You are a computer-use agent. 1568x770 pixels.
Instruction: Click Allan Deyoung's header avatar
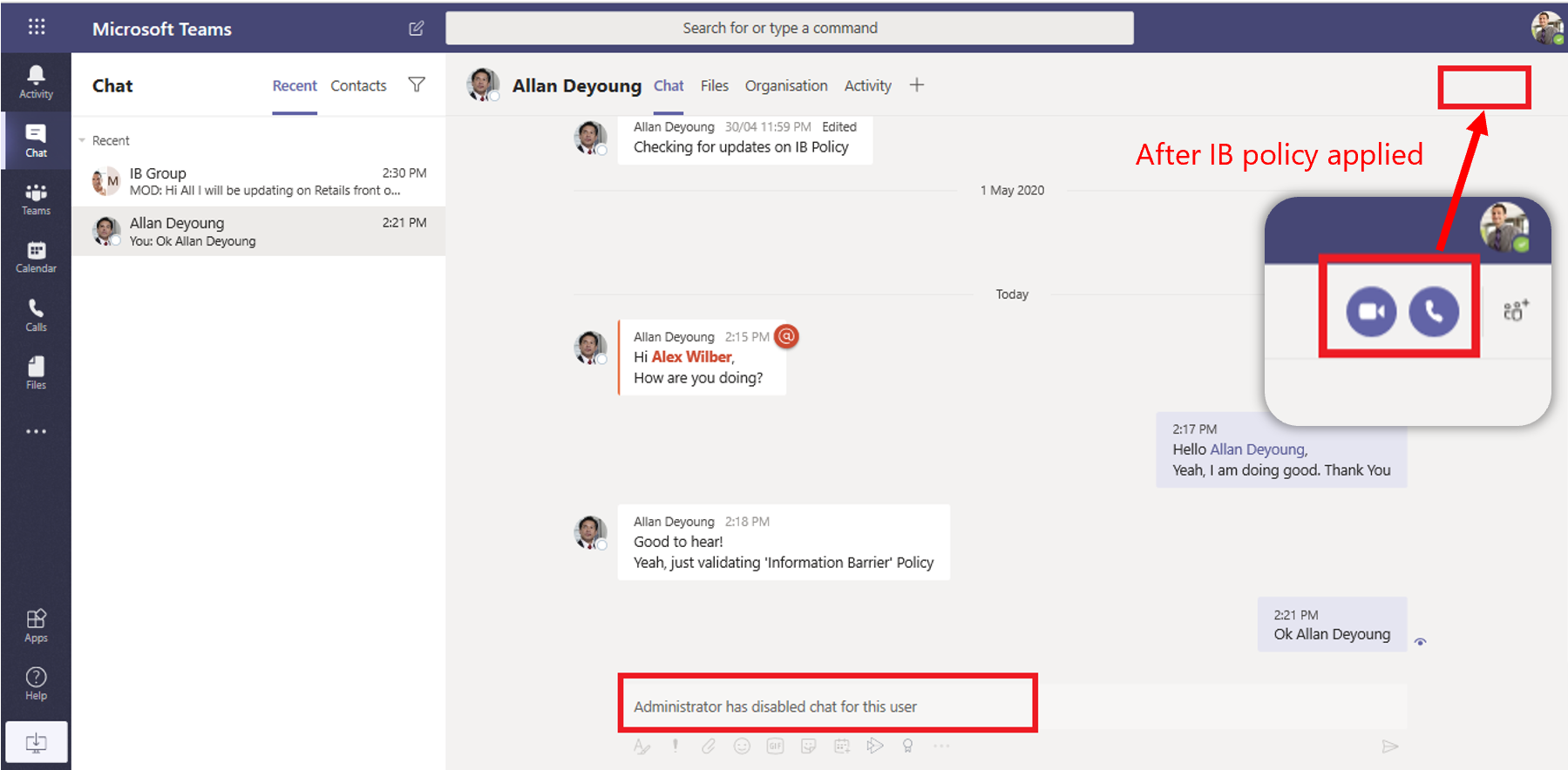483,84
